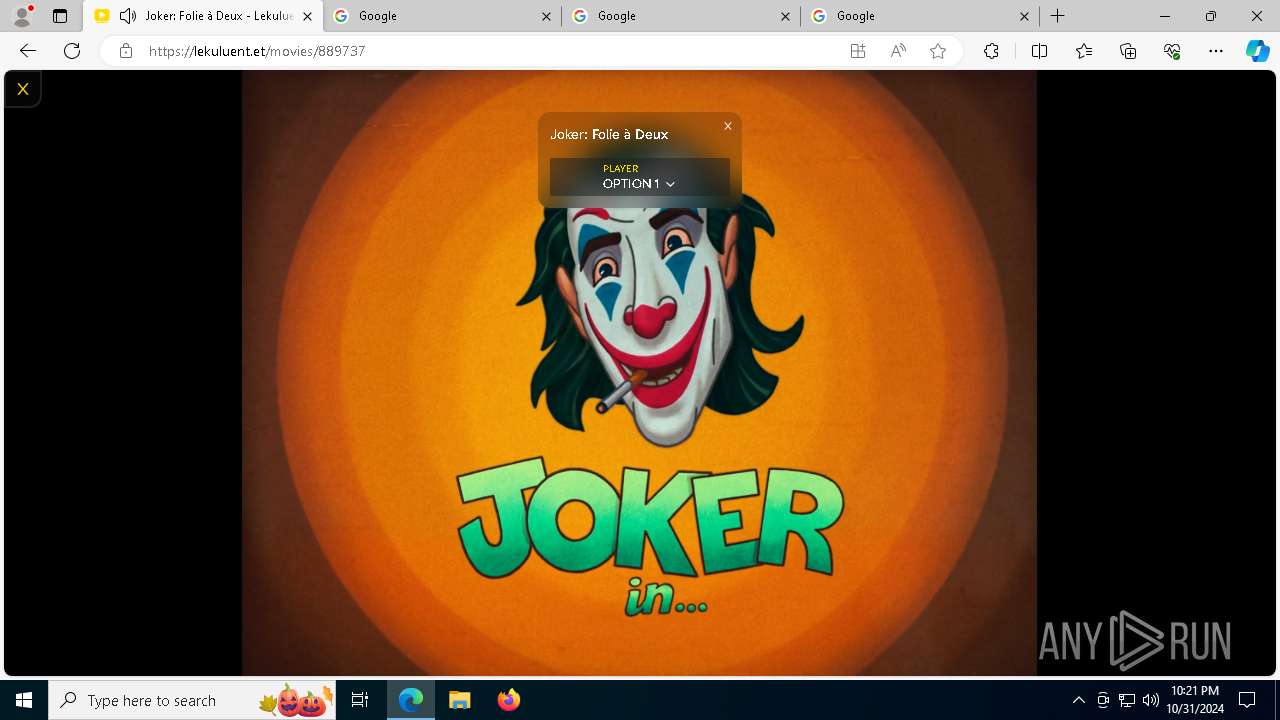Open the meet now tray icon
This screenshot has height=720, width=1280.
1103,700
